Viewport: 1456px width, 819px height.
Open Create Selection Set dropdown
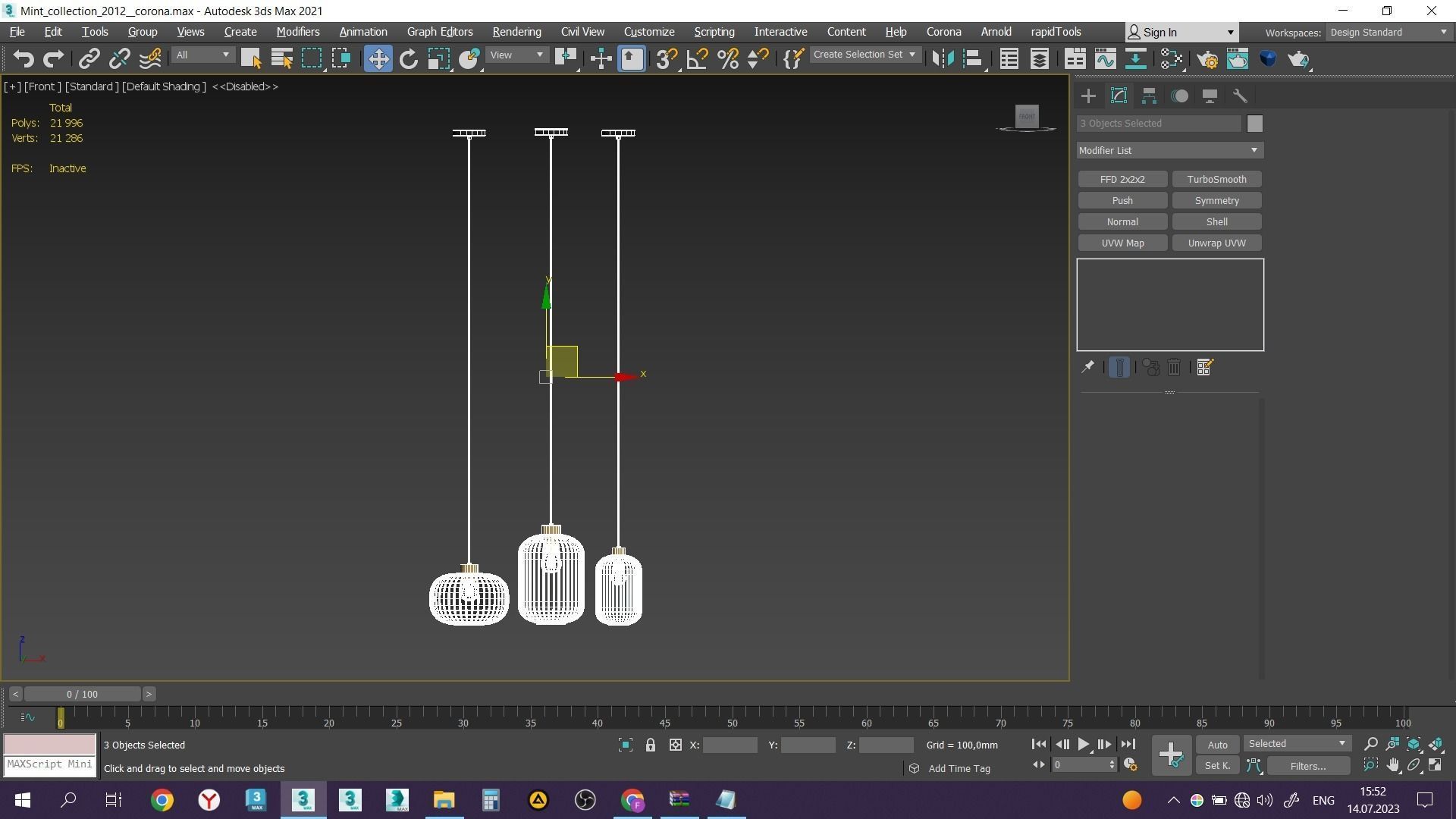click(864, 55)
